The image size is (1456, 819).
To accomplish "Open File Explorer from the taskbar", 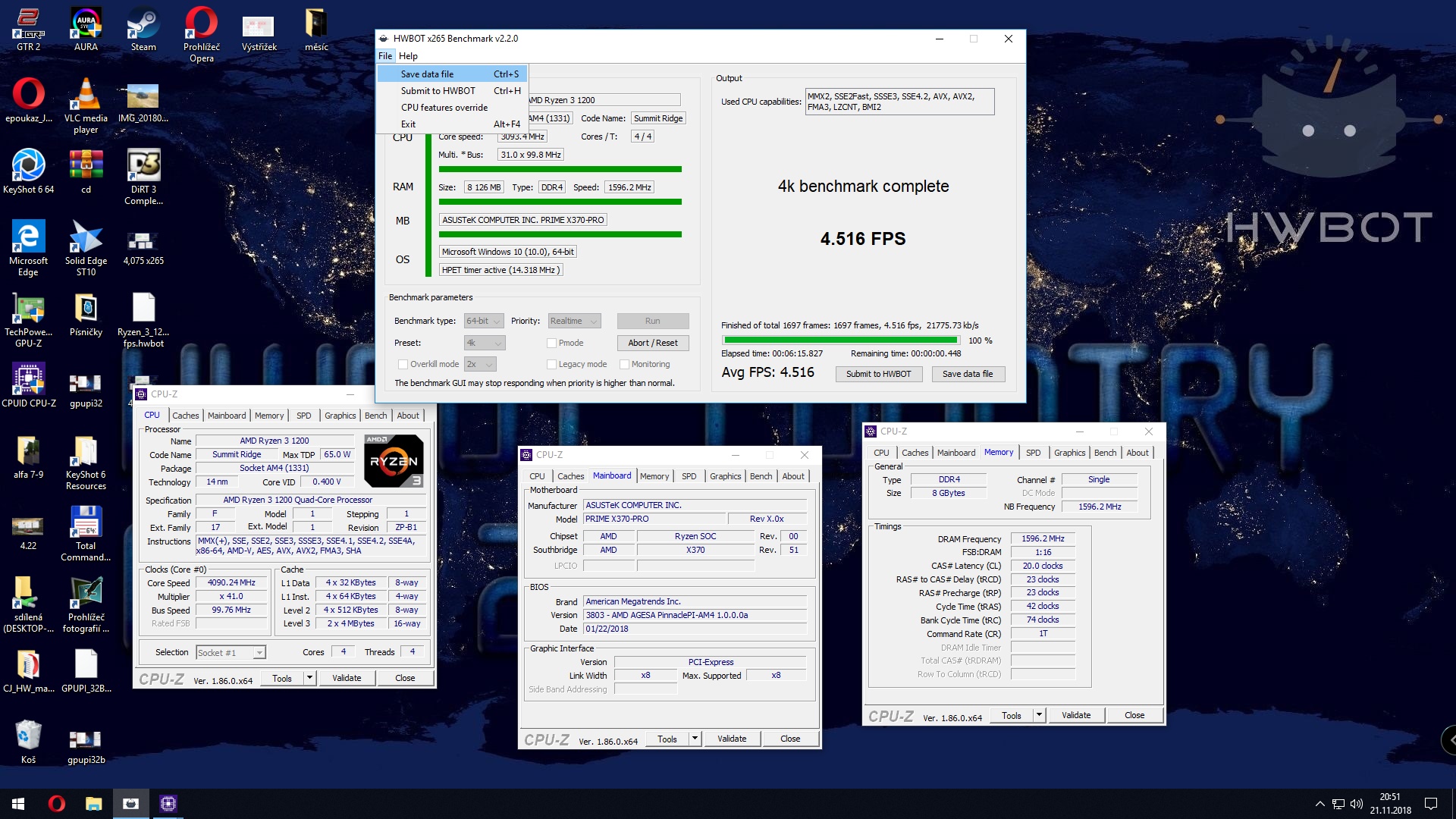I will click(x=93, y=804).
